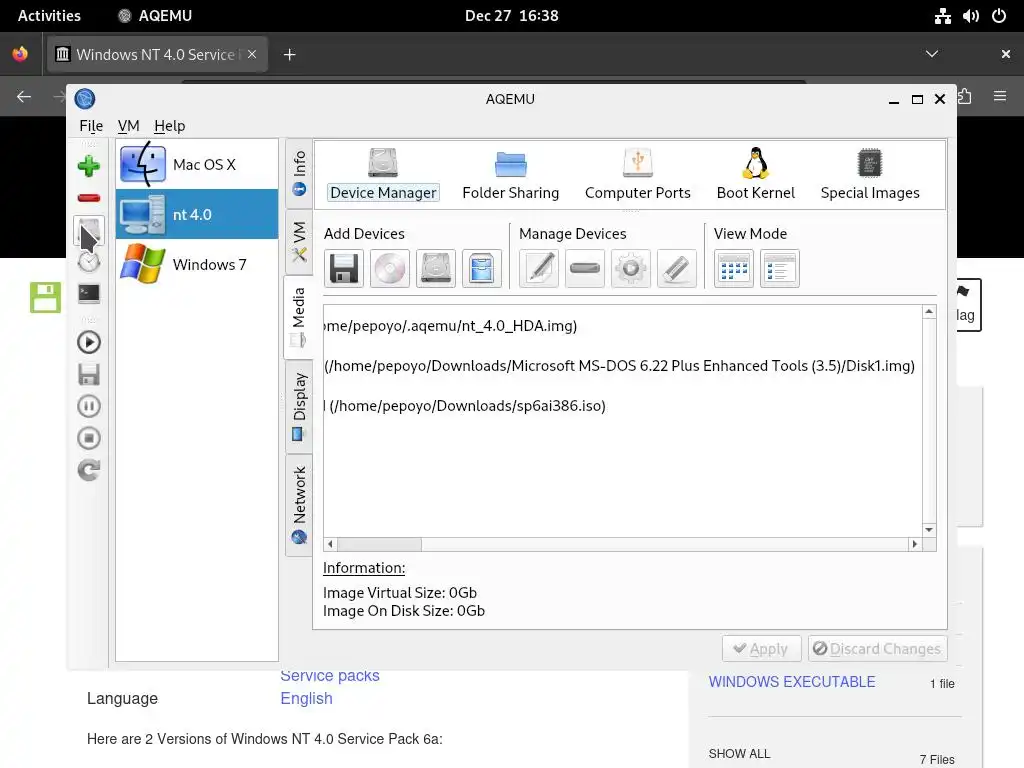Open the GNOME Activities overview
This screenshot has height=768, width=1024.
(49, 16)
